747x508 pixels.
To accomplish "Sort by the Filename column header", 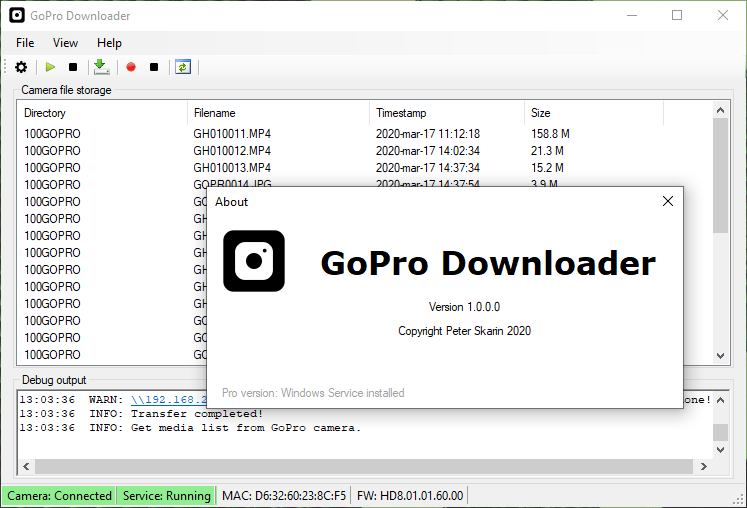I will pyautogui.click(x=278, y=113).
